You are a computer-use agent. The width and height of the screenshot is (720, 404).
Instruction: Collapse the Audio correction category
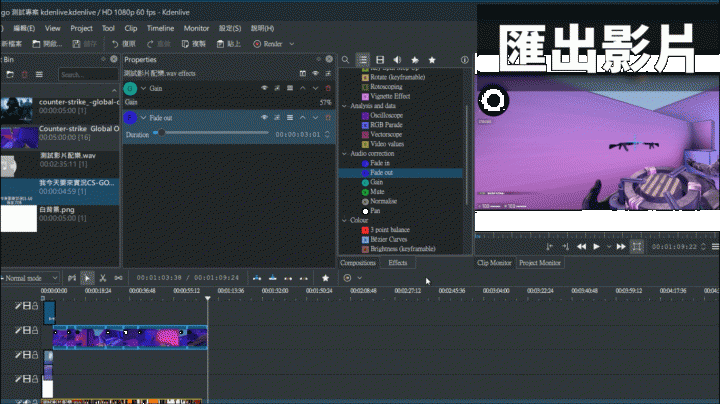click(x=344, y=153)
